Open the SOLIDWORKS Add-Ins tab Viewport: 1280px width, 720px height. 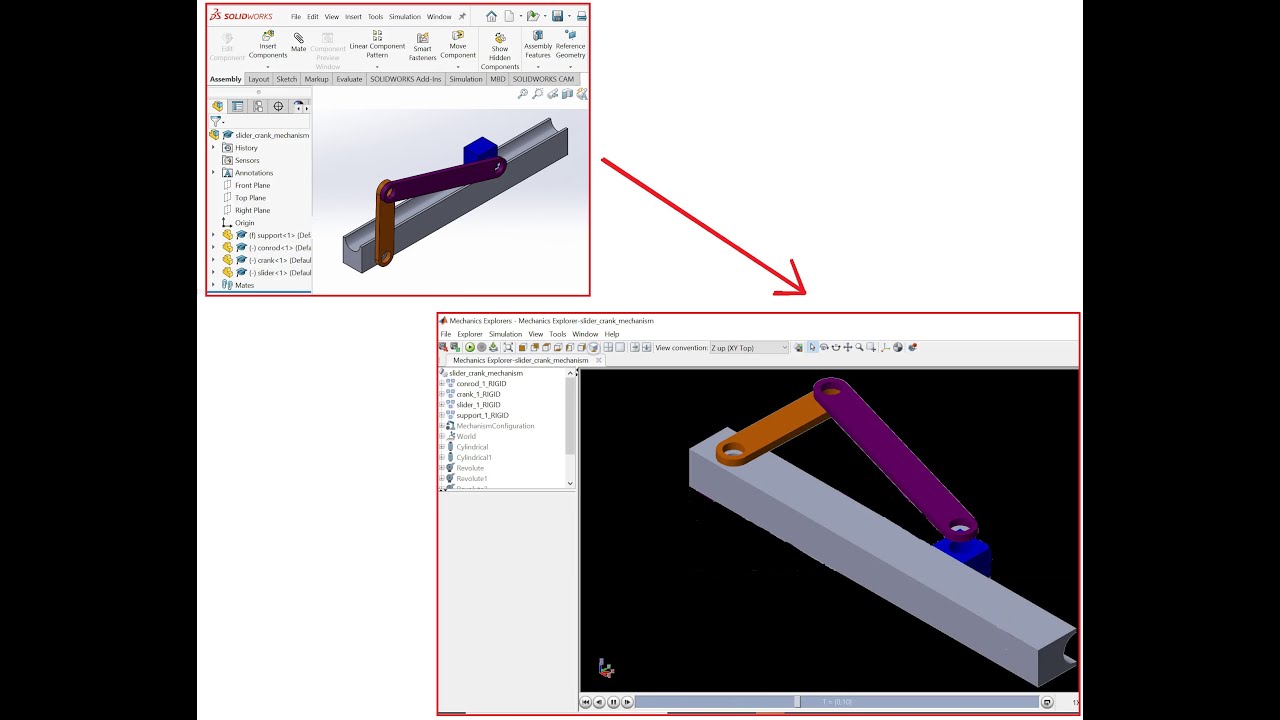405,79
